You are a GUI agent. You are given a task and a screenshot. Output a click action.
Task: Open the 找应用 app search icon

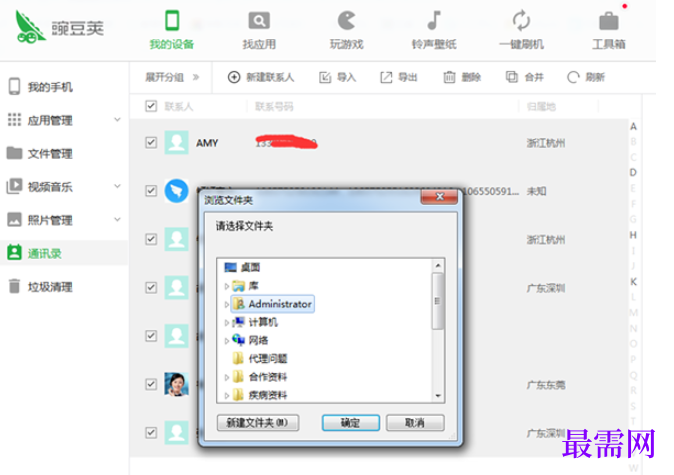259,21
